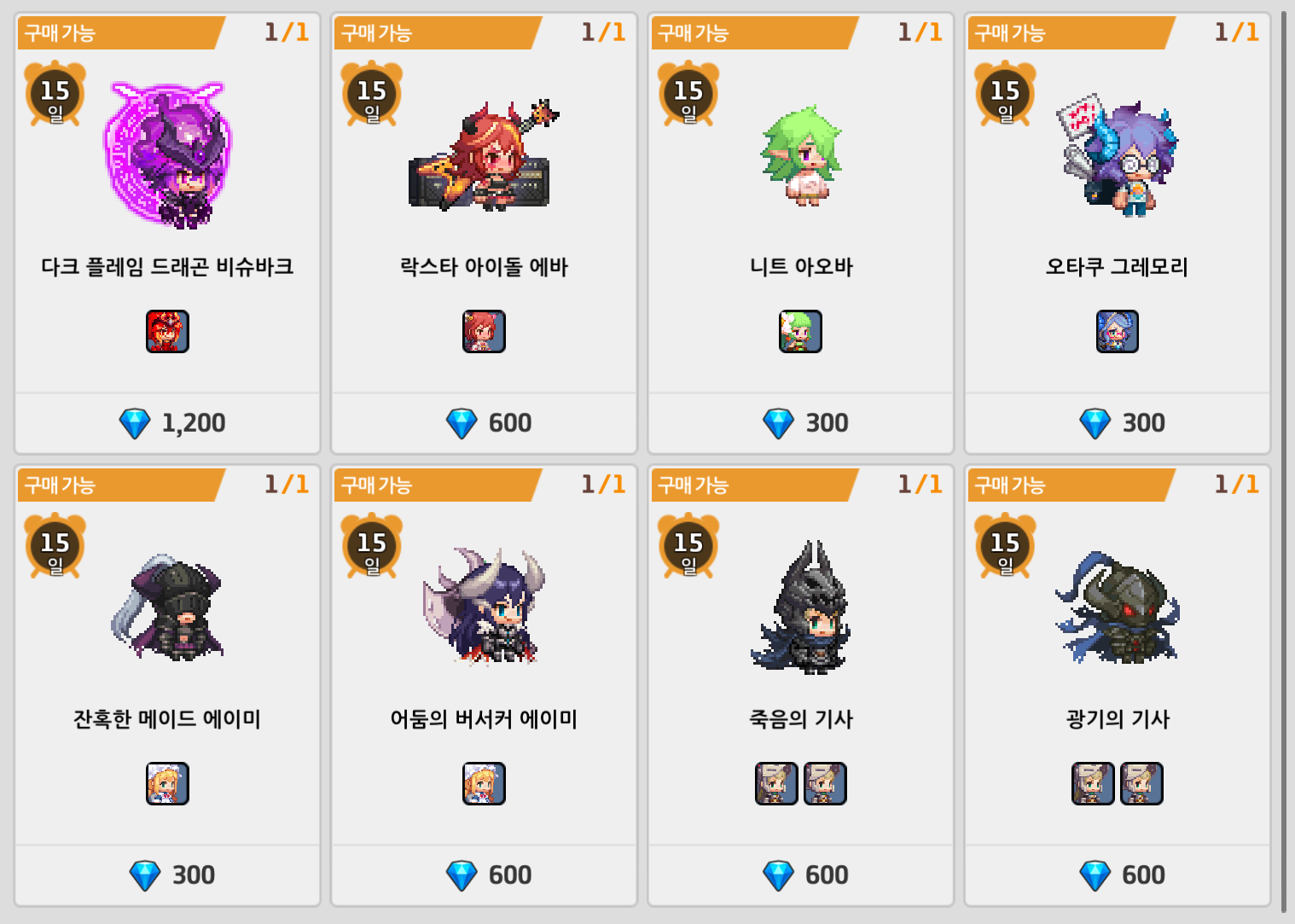The height and width of the screenshot is (924, 1295).
Task: Purchase 니트 아오바 for 300 gems
Action: point(800,423)
